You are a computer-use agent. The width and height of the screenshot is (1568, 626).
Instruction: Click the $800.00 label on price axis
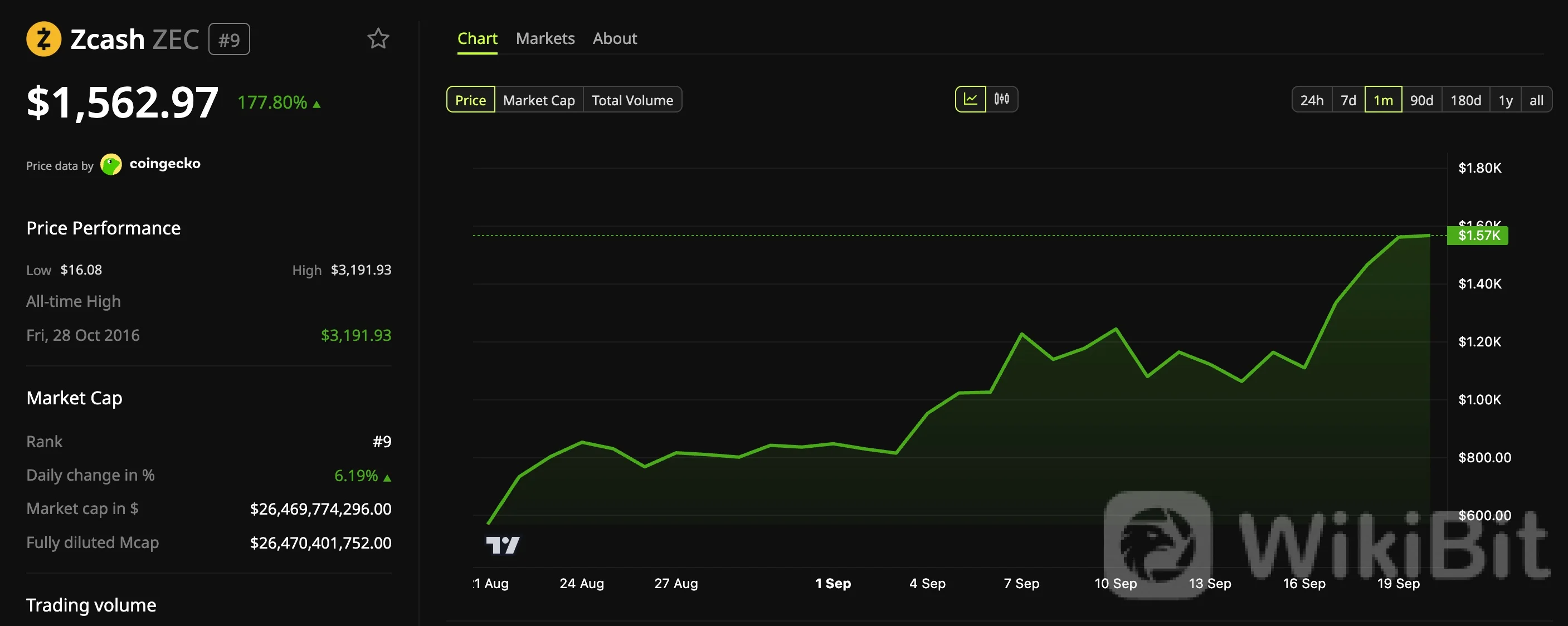click(1484, 457)
